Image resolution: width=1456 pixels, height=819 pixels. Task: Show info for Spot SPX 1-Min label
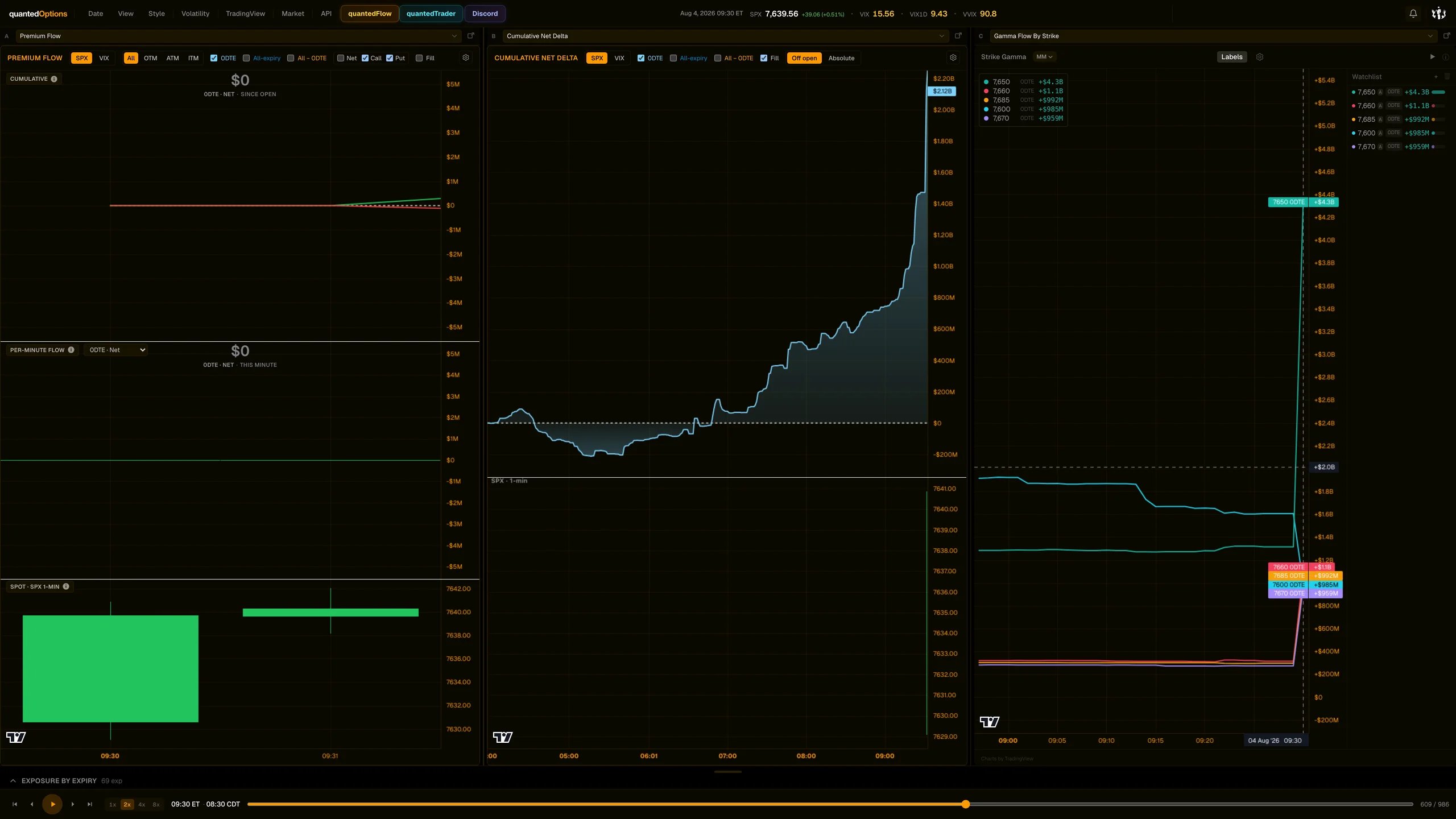click(66, 586)
